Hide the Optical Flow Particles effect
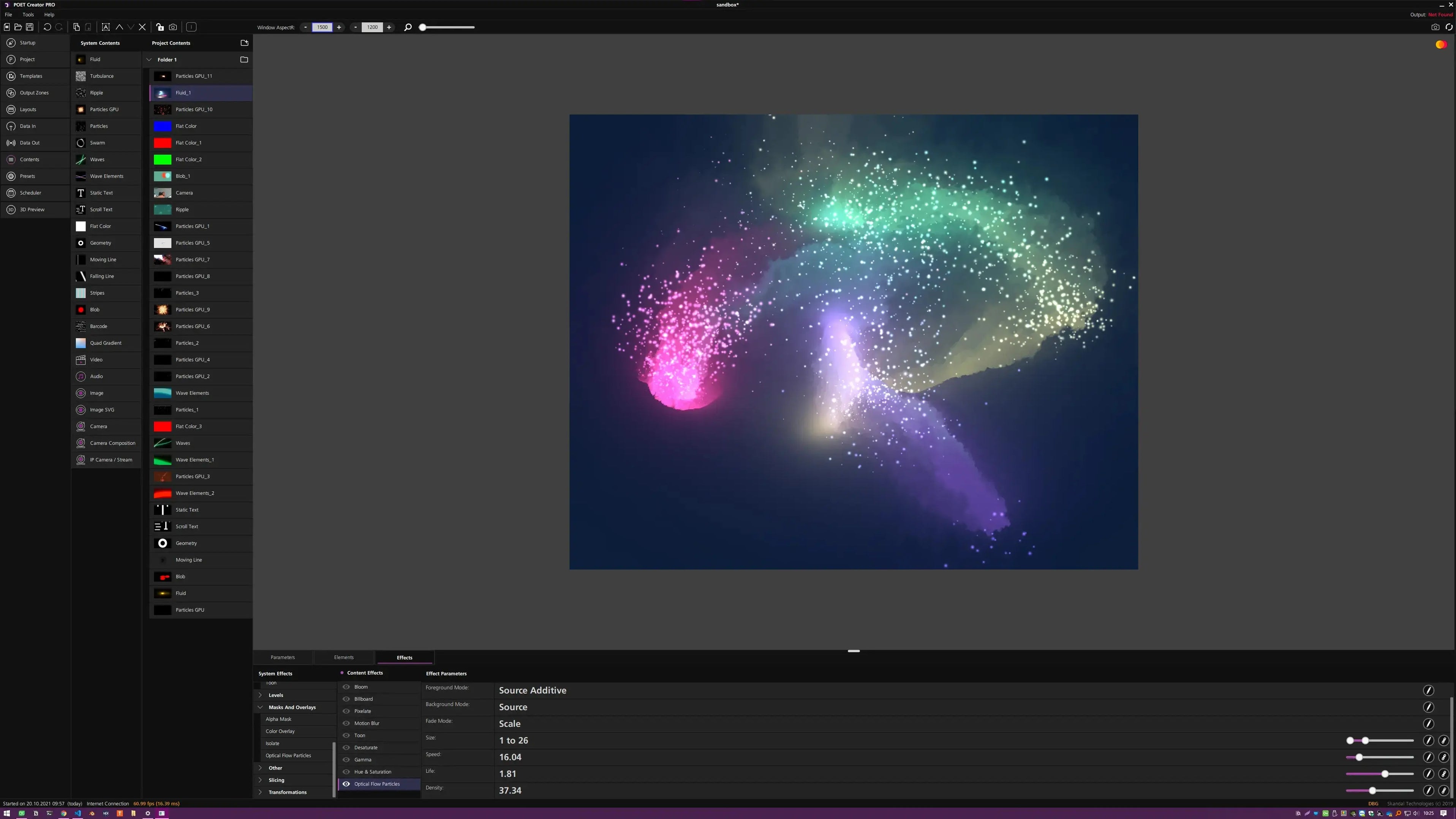 pyautogui.click(x=346, y=784)
